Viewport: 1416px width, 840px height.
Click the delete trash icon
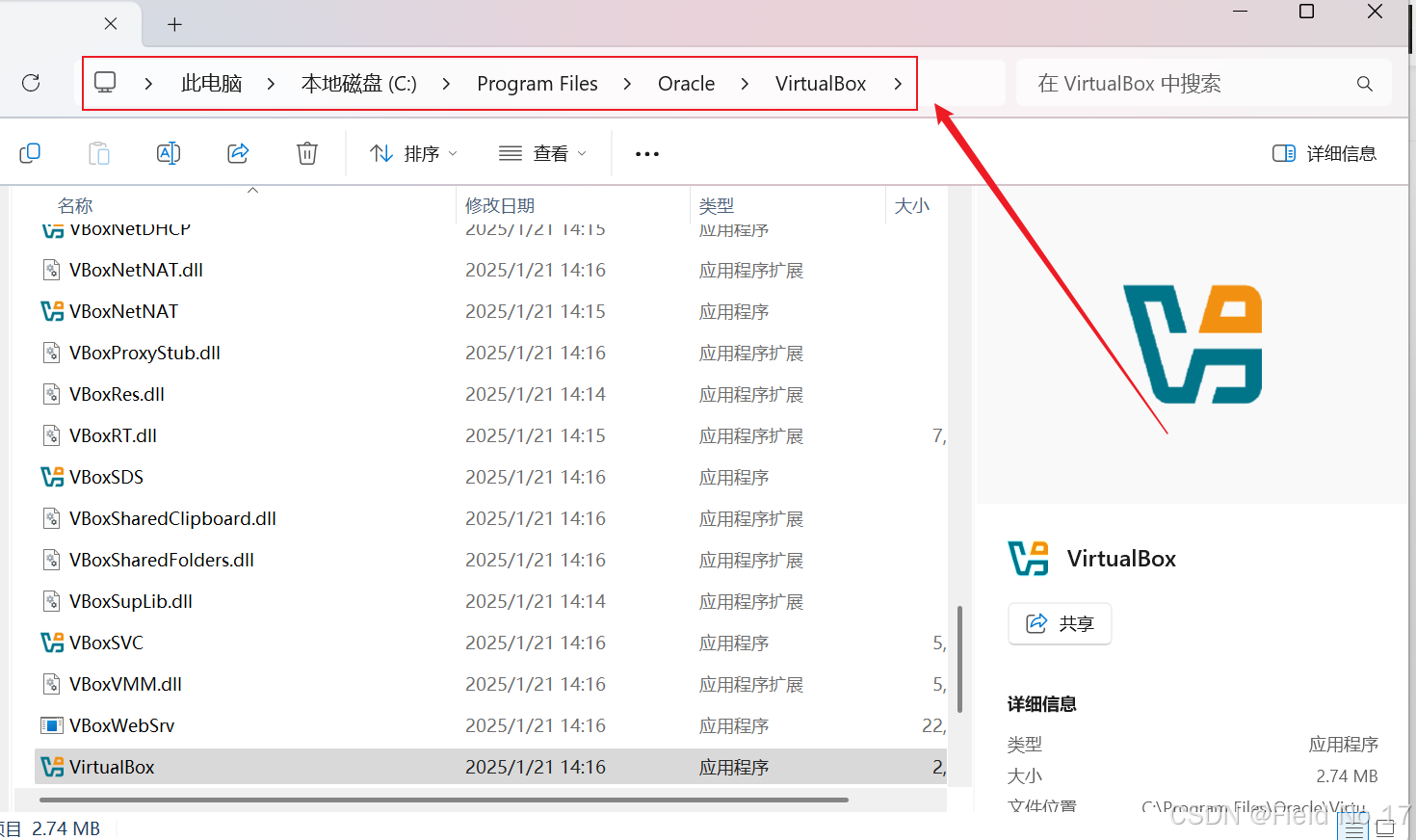pos(307,153)
